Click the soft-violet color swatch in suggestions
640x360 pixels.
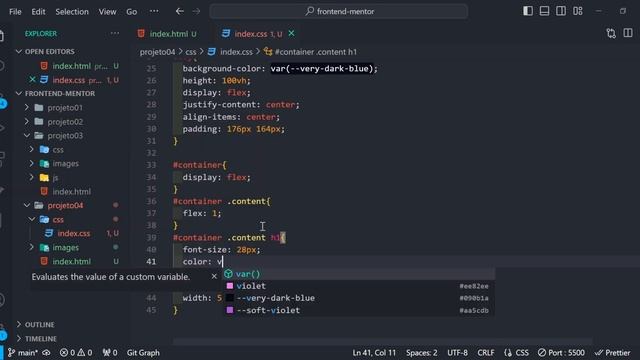[230, 310]
